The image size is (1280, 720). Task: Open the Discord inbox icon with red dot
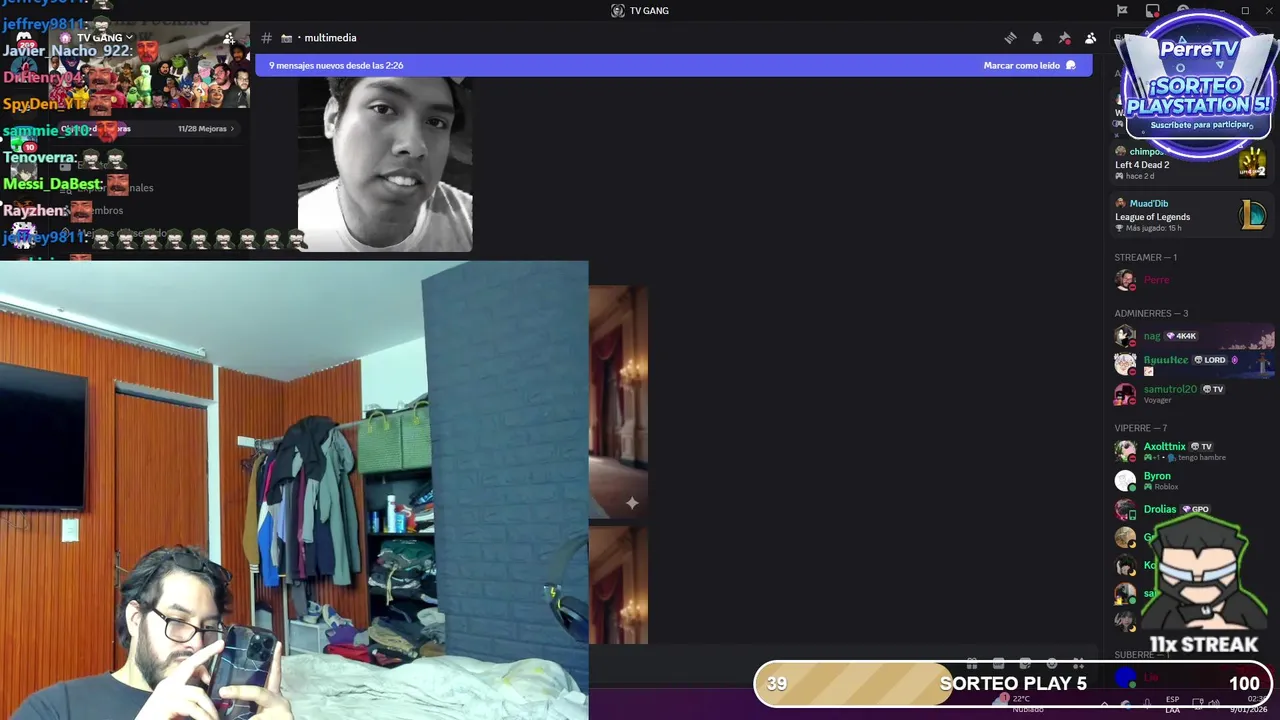coord(1153,11)
